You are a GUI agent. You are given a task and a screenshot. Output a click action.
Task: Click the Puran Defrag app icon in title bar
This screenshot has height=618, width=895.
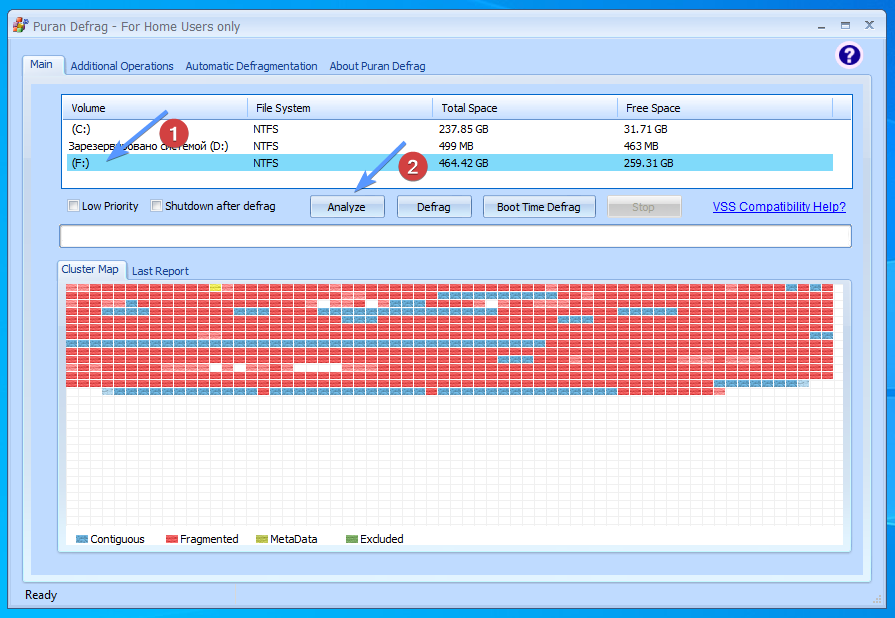18,26
